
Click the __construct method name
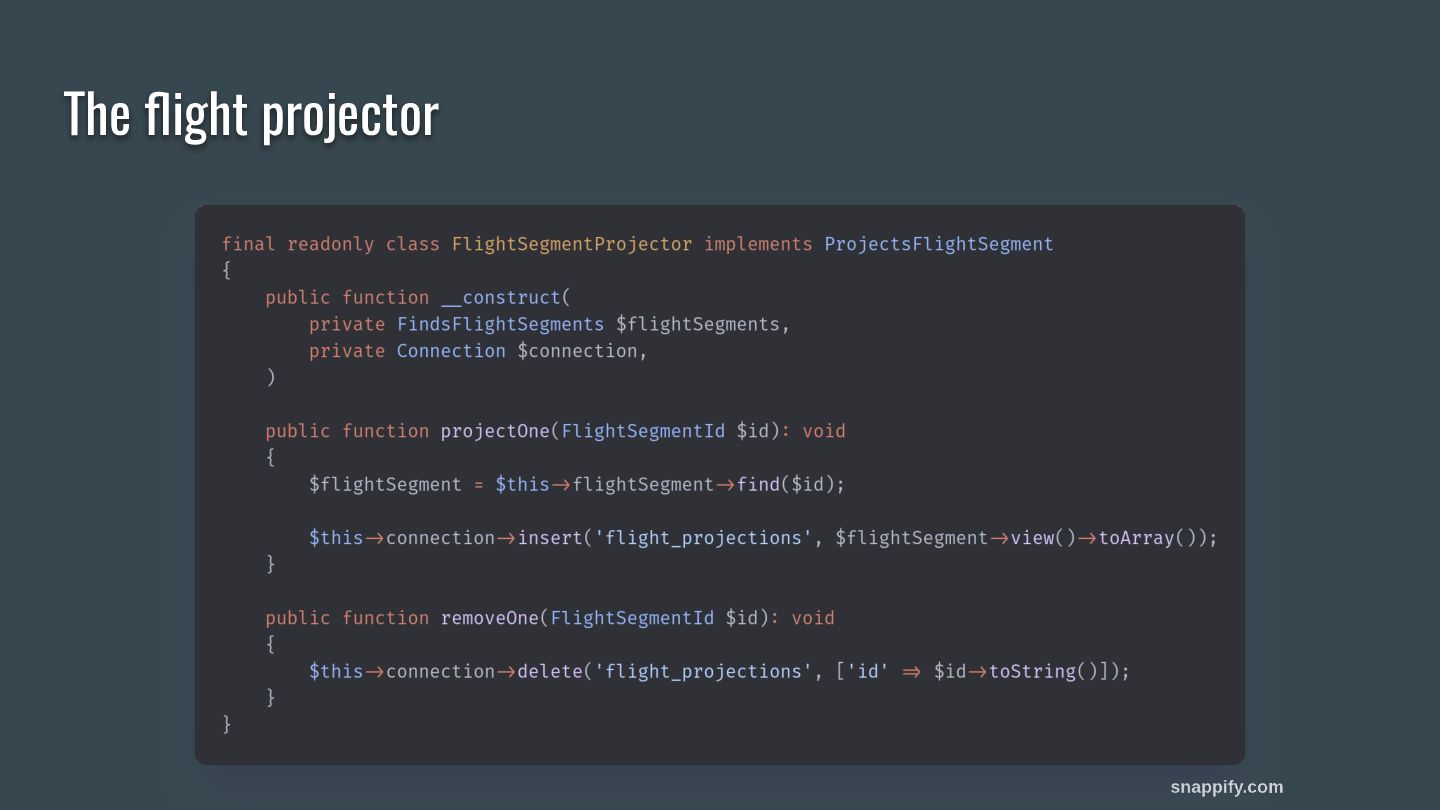pos(500,298)
